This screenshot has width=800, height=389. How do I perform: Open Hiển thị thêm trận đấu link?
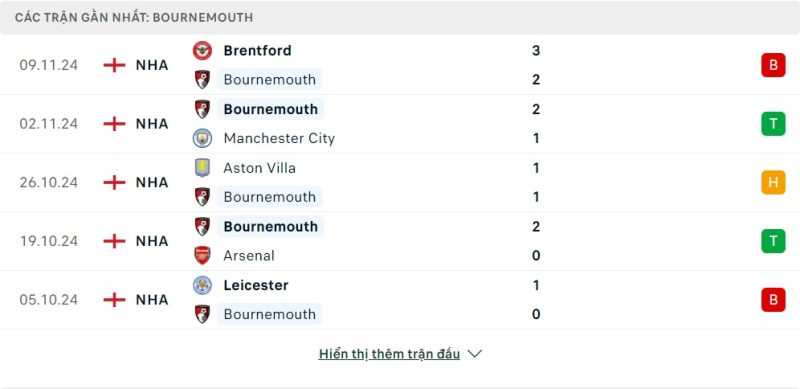coord(389,354)
